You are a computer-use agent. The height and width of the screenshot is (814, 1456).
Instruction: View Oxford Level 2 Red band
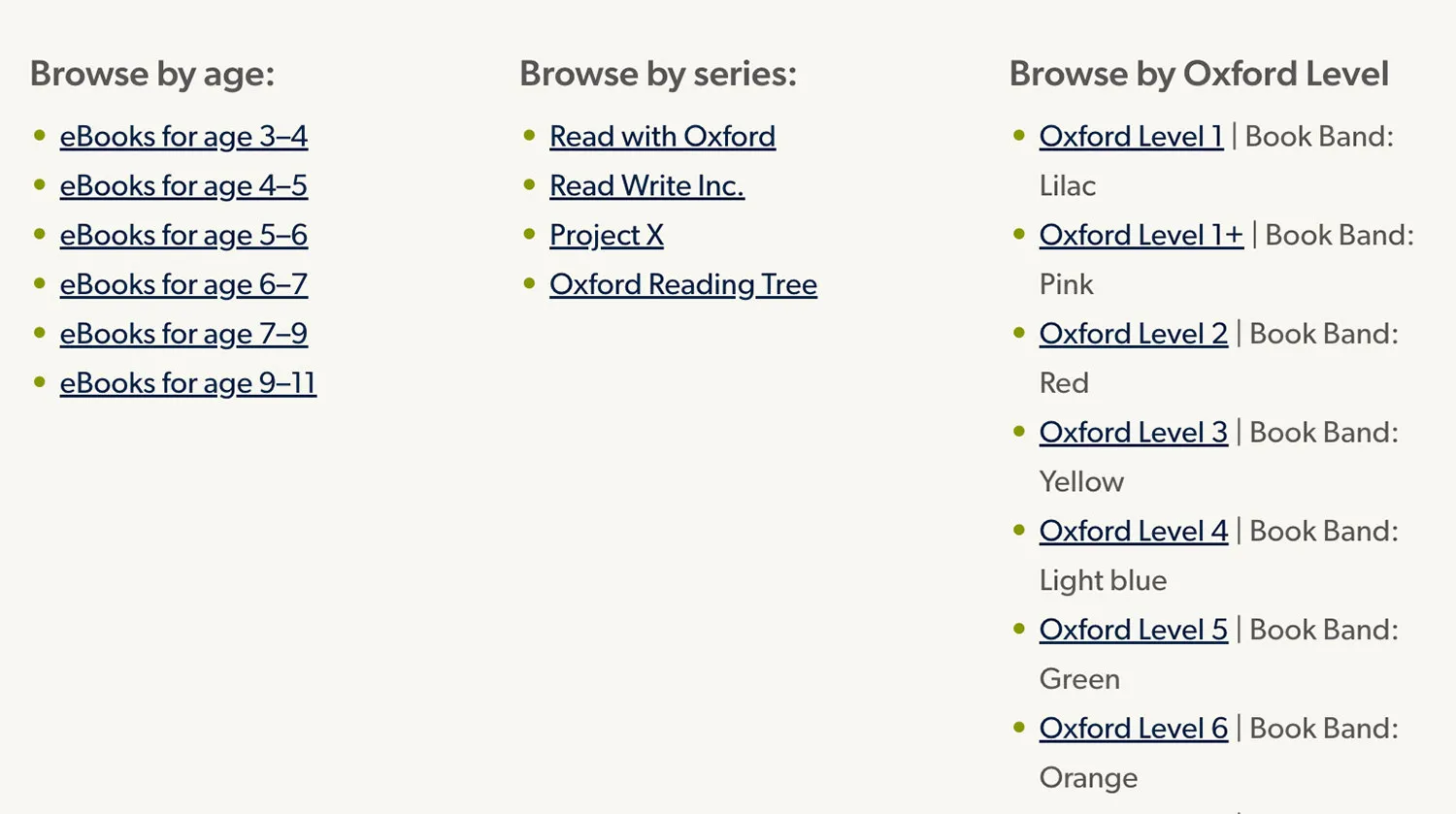click(x=1133, y=335)
